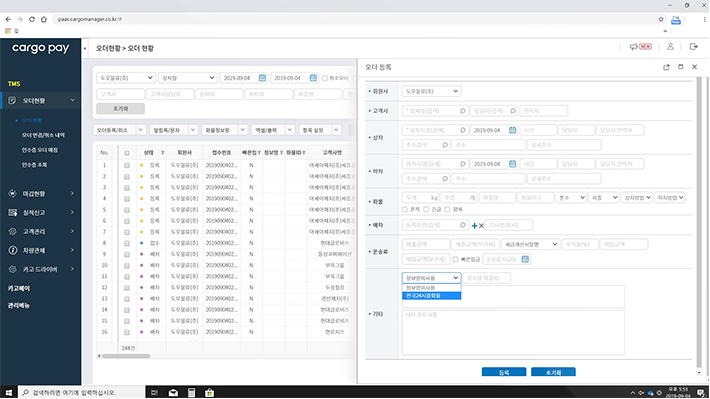Open Calculator from the taskbar
The width and height of the screenshot is (710, 399).
[192, 393]
